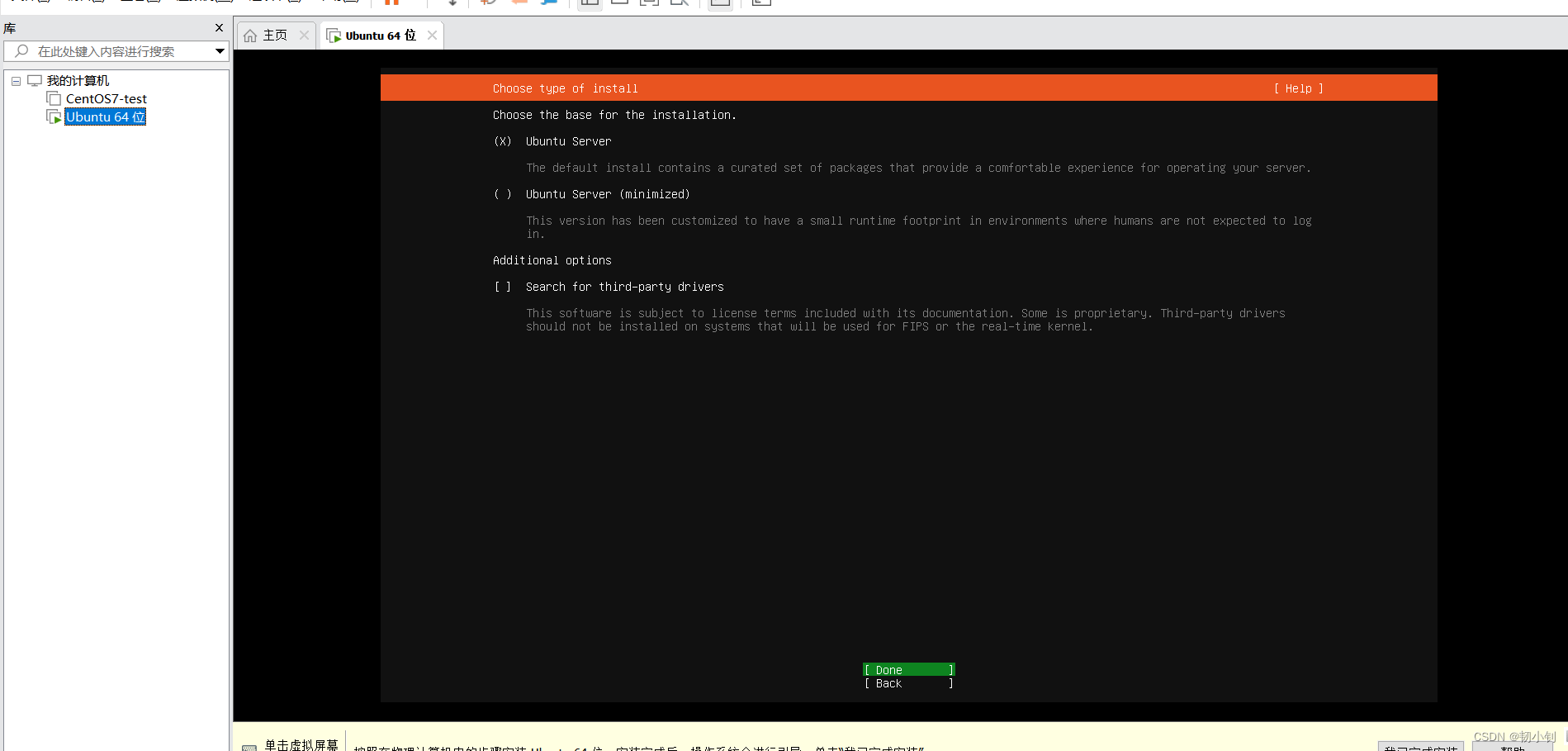Open Help in the install screen
Screen dimensions: 1568x751
(x=1297, y=88)
